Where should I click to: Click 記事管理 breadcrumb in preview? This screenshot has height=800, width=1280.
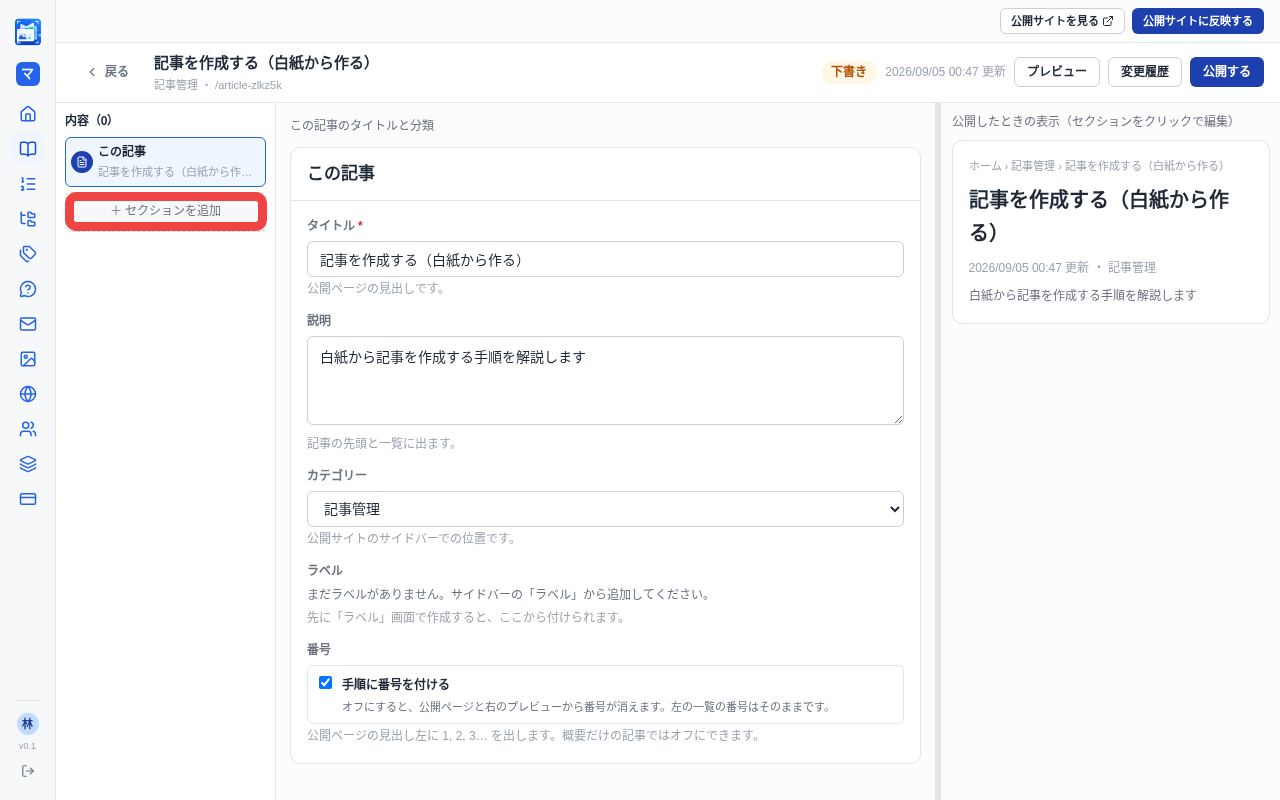(x=1033, y=166)
